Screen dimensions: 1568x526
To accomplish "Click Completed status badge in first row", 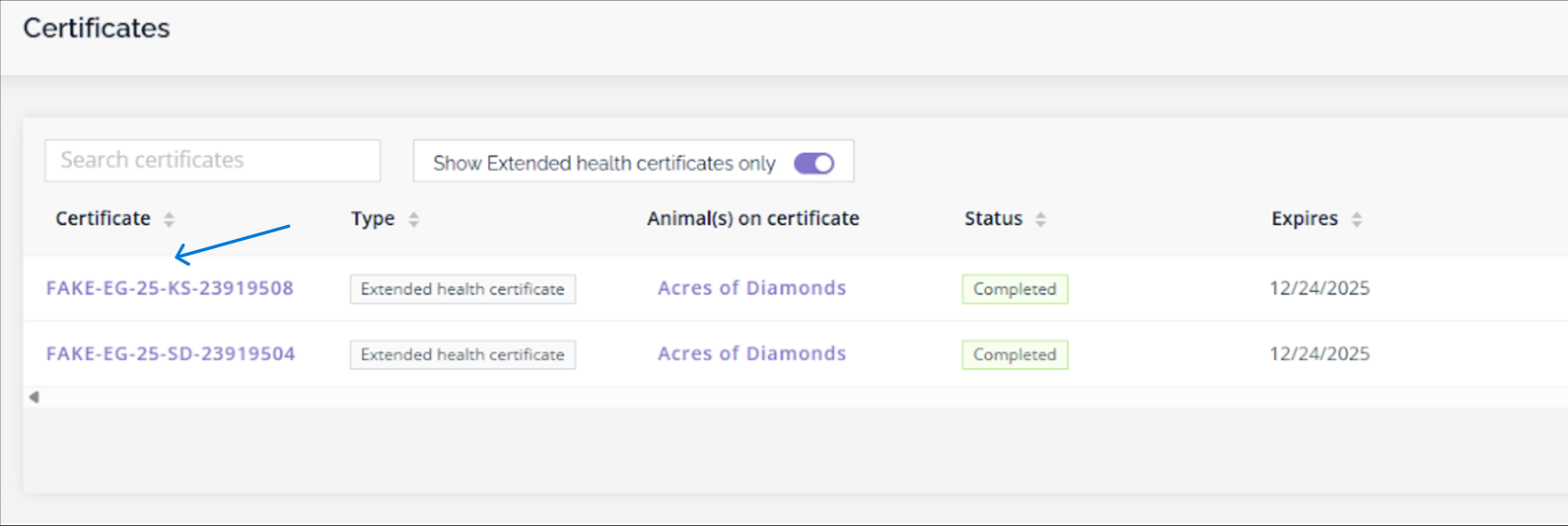I will (1015, 289).
